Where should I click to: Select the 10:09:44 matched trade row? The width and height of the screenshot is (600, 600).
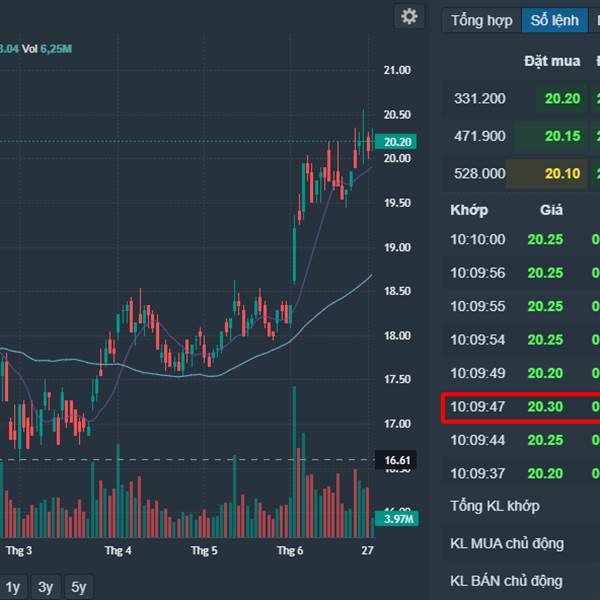522,440
